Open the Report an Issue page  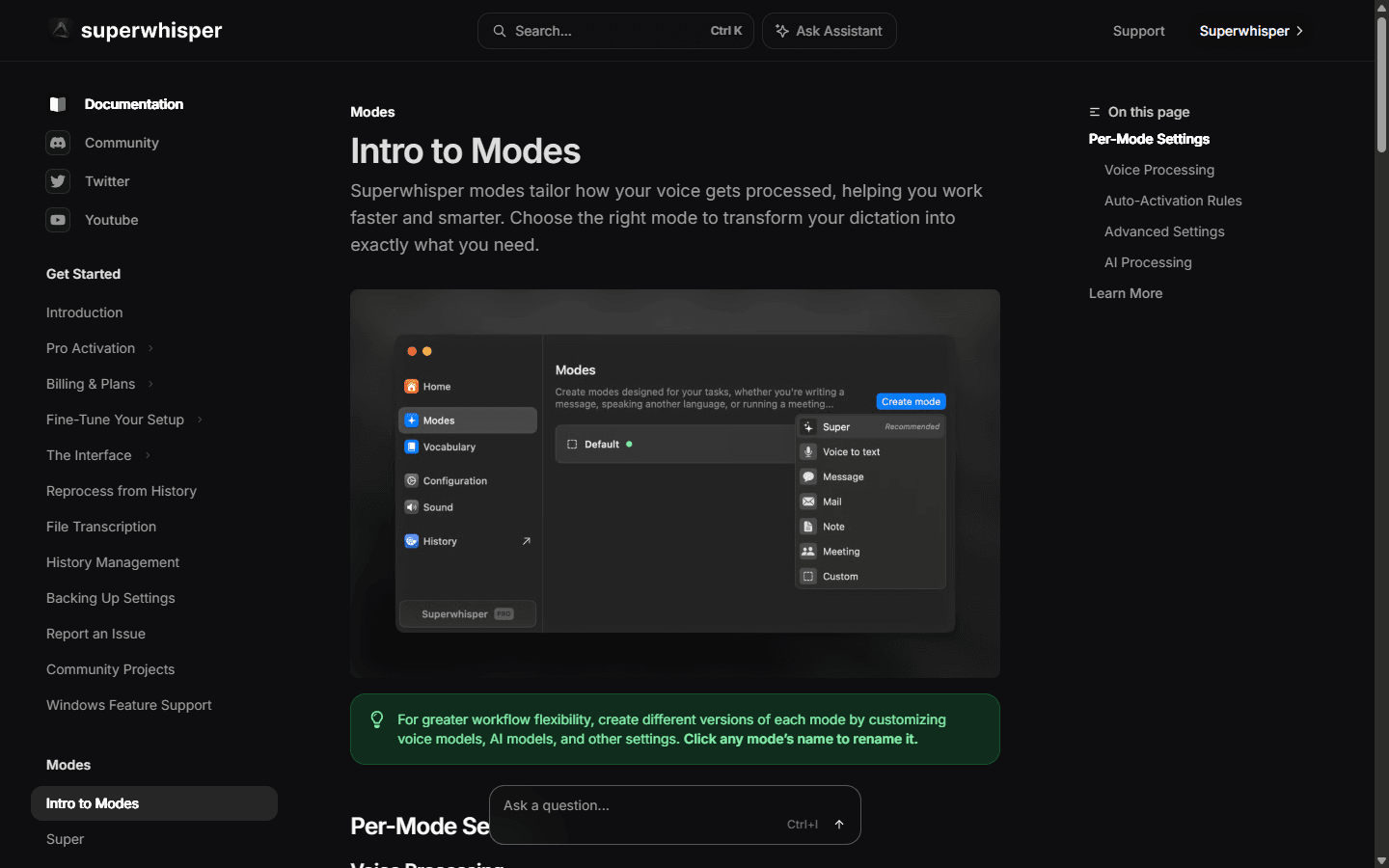95,634
